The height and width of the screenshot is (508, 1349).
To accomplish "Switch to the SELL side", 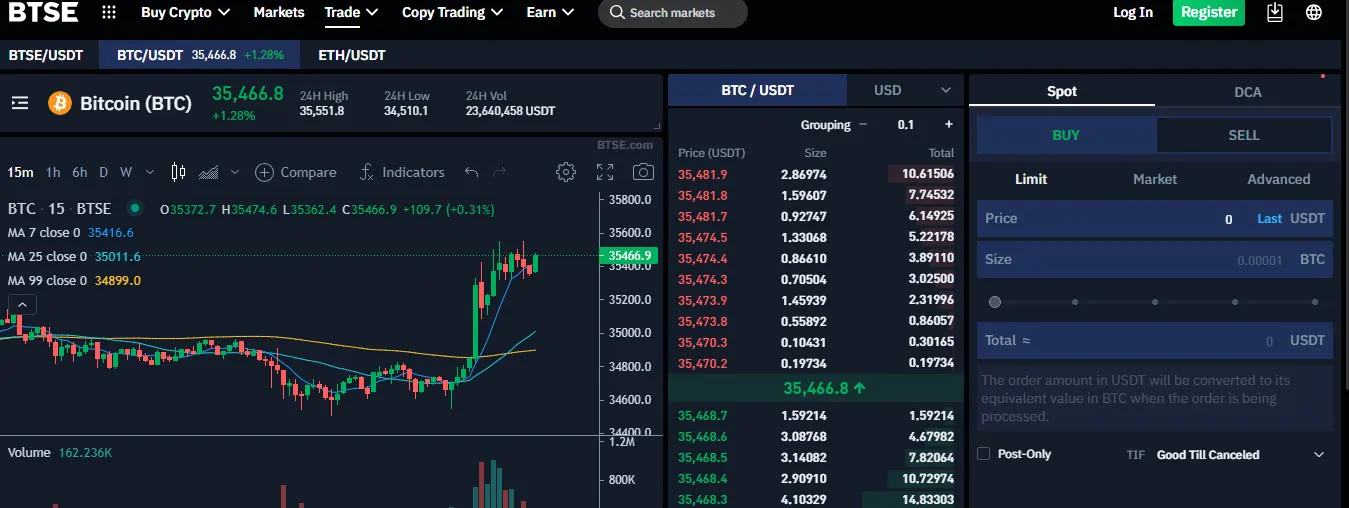I will click(1244, 135).
